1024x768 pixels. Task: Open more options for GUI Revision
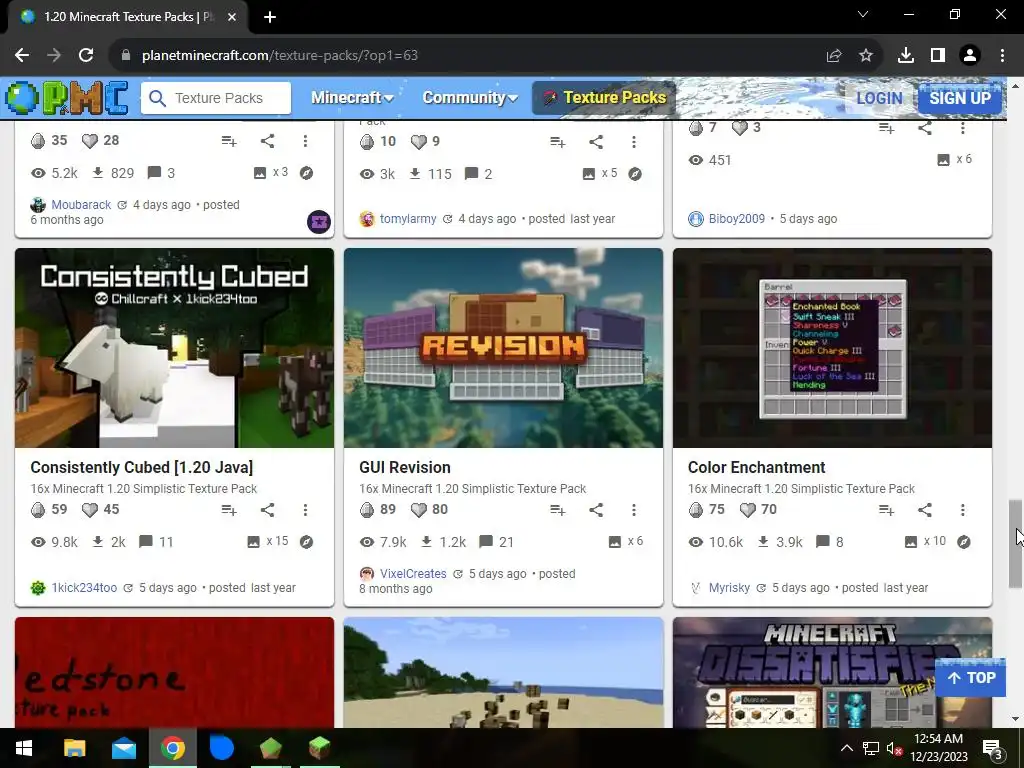tap(633, 510)
